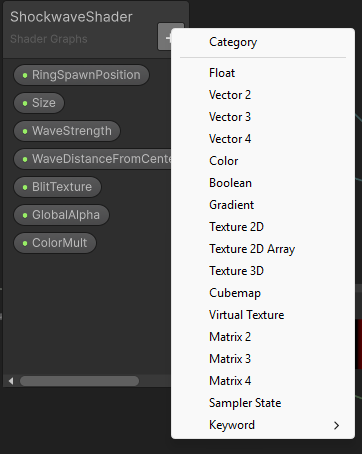362x454 pixels.
Task: Add a Texture 2D Array property
Action: coord(263,249)
